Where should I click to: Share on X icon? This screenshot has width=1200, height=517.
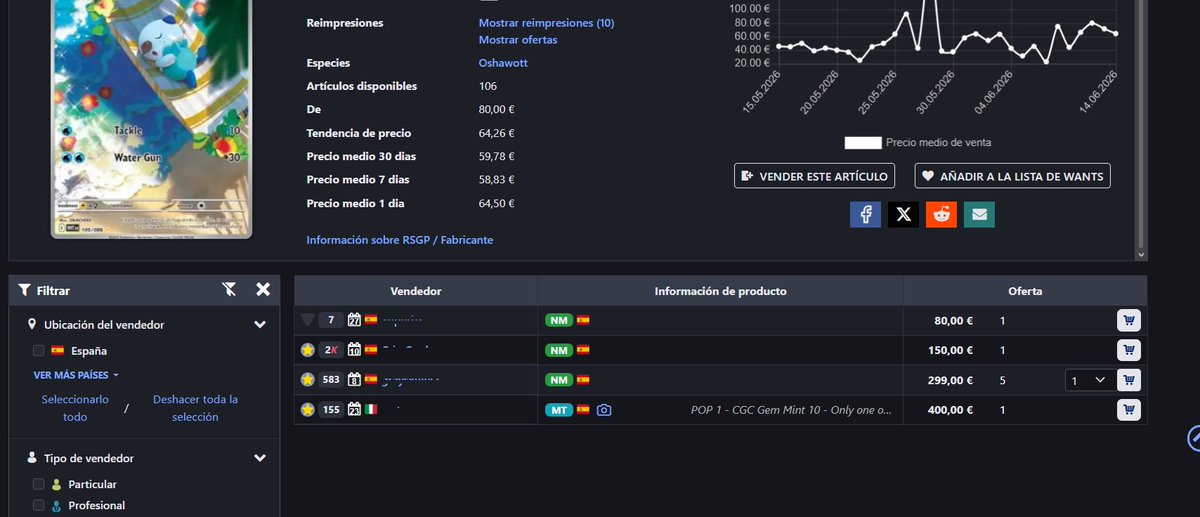pos(903,213)
